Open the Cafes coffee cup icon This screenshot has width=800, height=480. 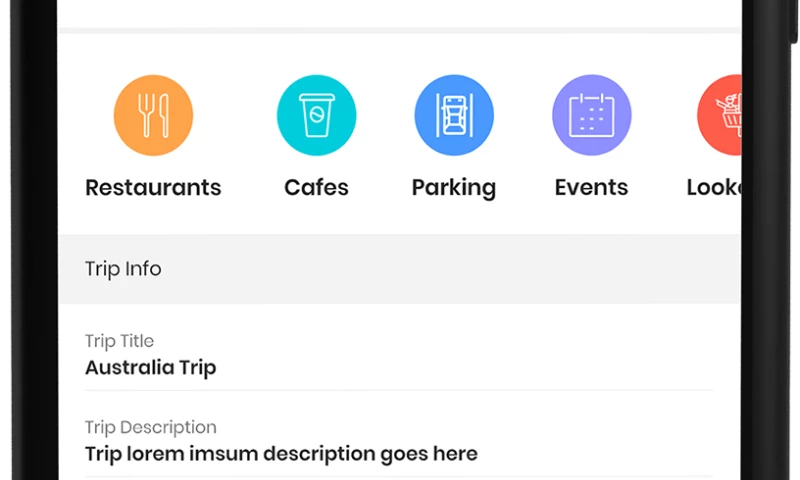tap(316, 116)
